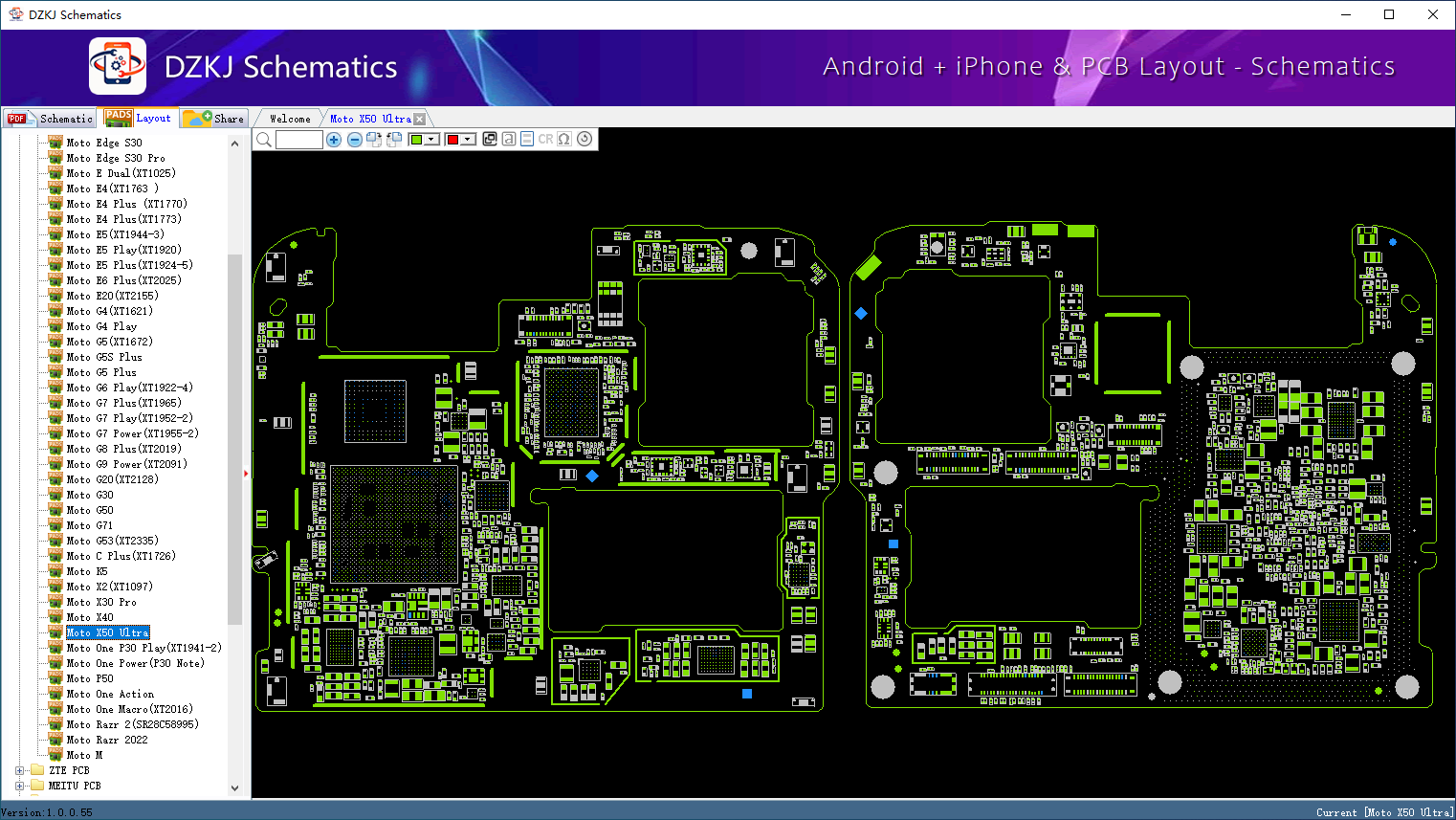
Task: Click the chip icon beside Moto G4 Play
Action: [55, 326]
